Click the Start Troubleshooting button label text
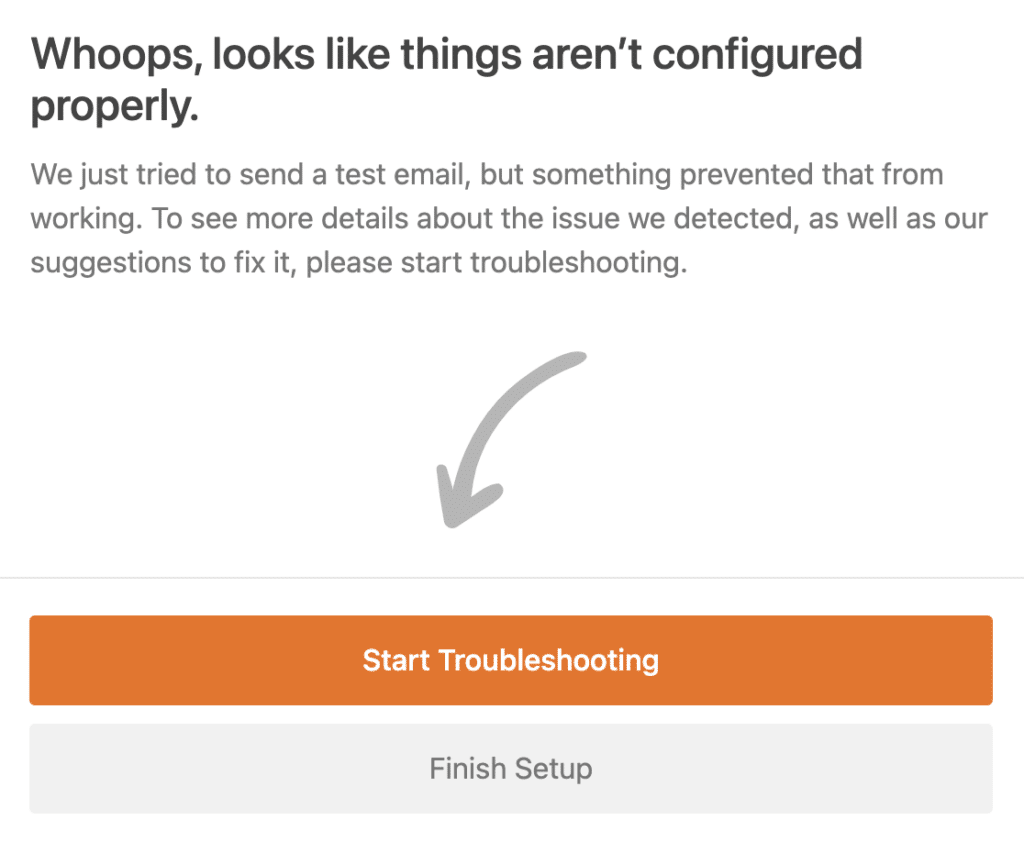The height and width of the screenshot is (842, 1024). [511, 660]
